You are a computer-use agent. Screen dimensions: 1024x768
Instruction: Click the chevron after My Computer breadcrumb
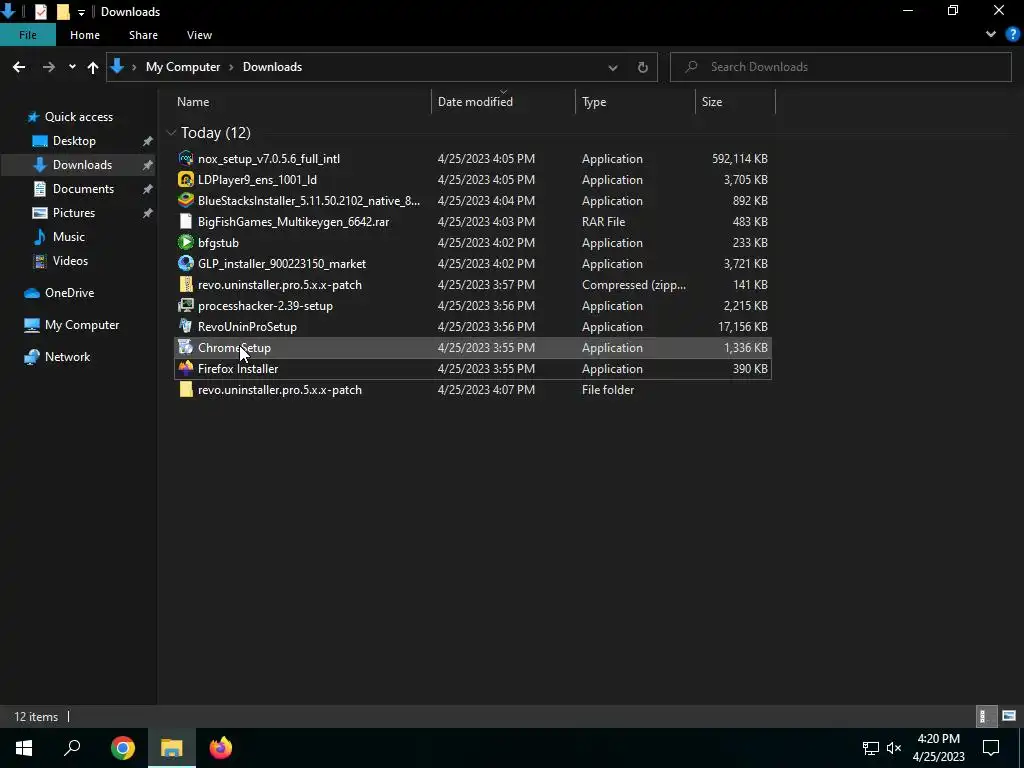(231, 67)
